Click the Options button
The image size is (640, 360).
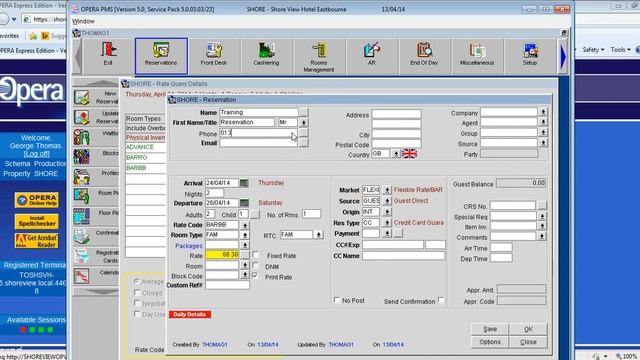pos(490,342)
